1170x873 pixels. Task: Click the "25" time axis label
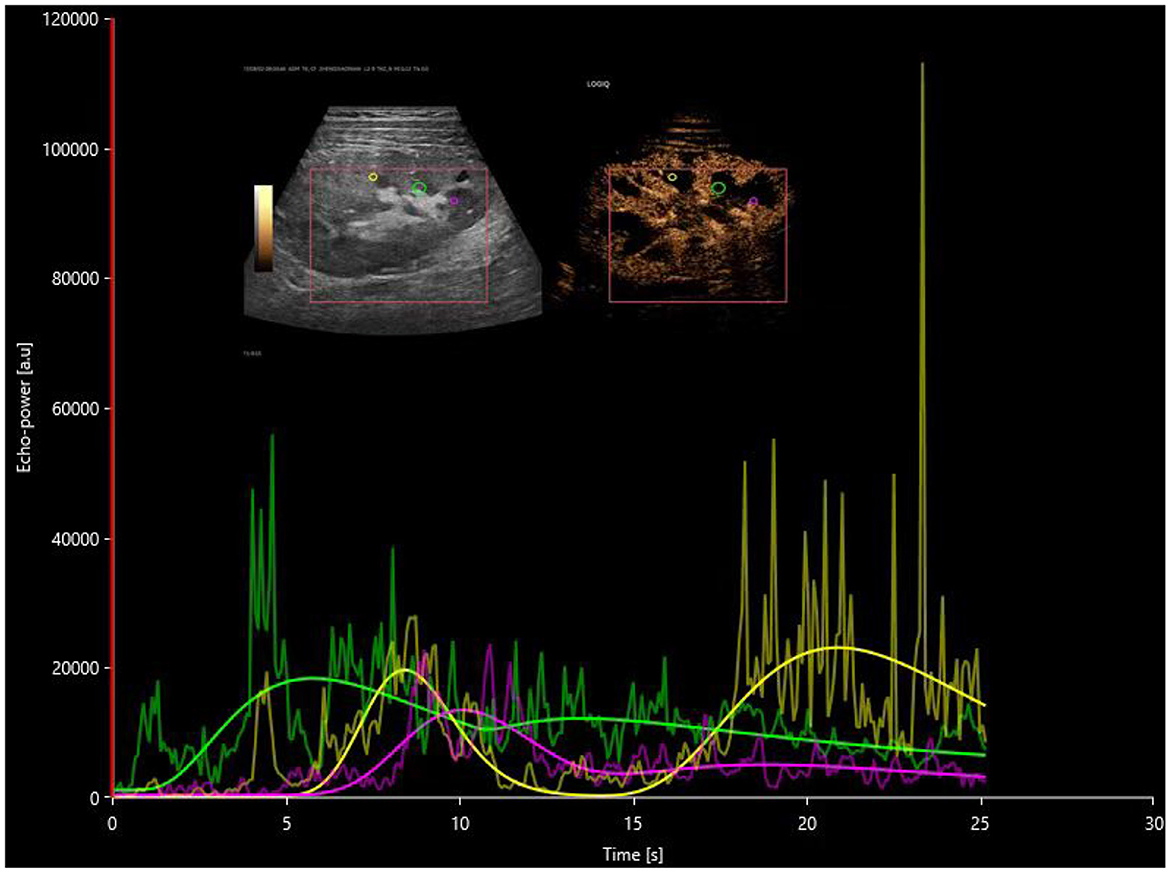pyautogui.click(x=981, y=823)
